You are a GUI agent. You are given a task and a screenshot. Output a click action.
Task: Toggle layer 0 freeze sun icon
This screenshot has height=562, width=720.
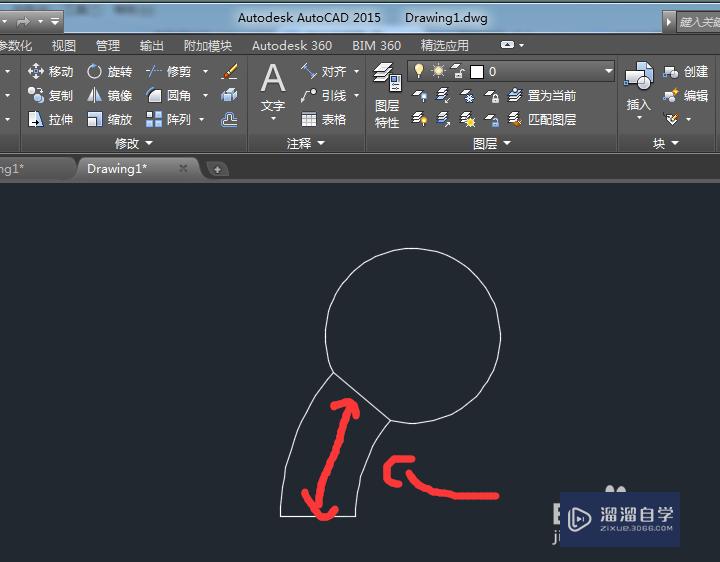(x=439, y=71)
